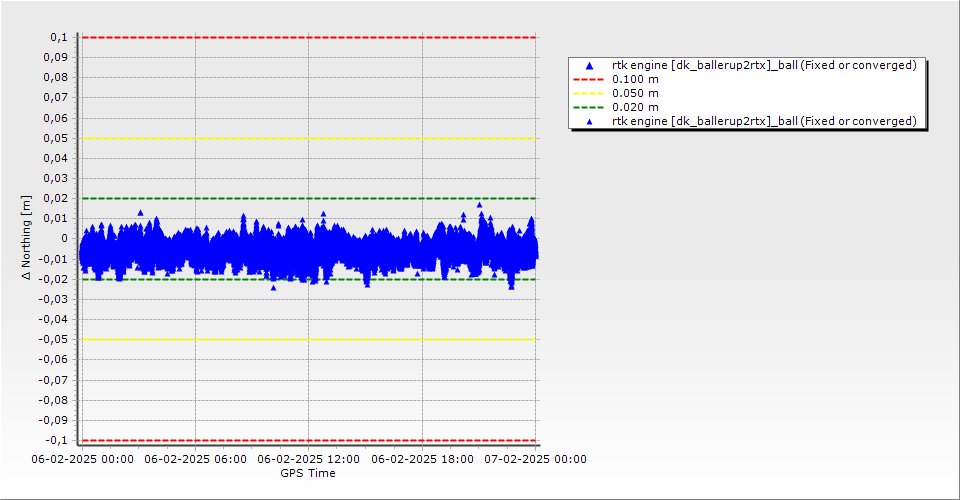Click the lower red dashed threshold line in plot
The width and height of the screenshot is (960, 500).
(300, 440)
